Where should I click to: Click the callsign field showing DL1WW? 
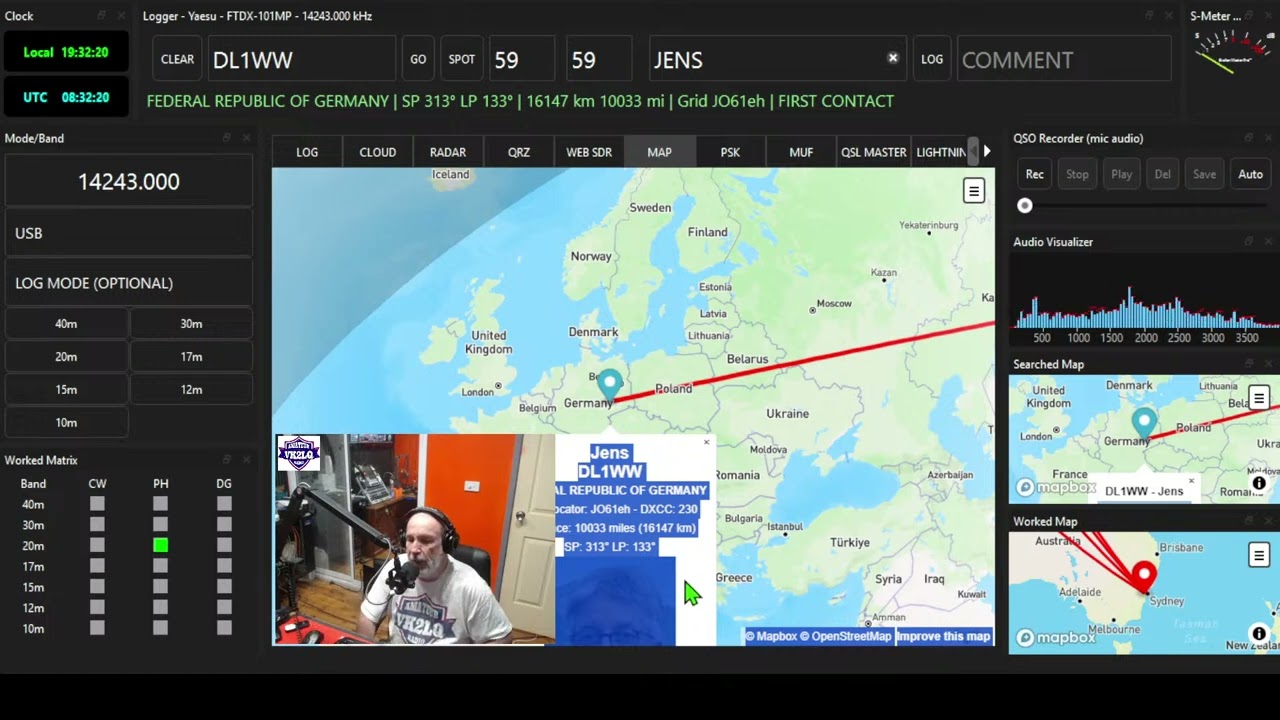pos(301,59)
